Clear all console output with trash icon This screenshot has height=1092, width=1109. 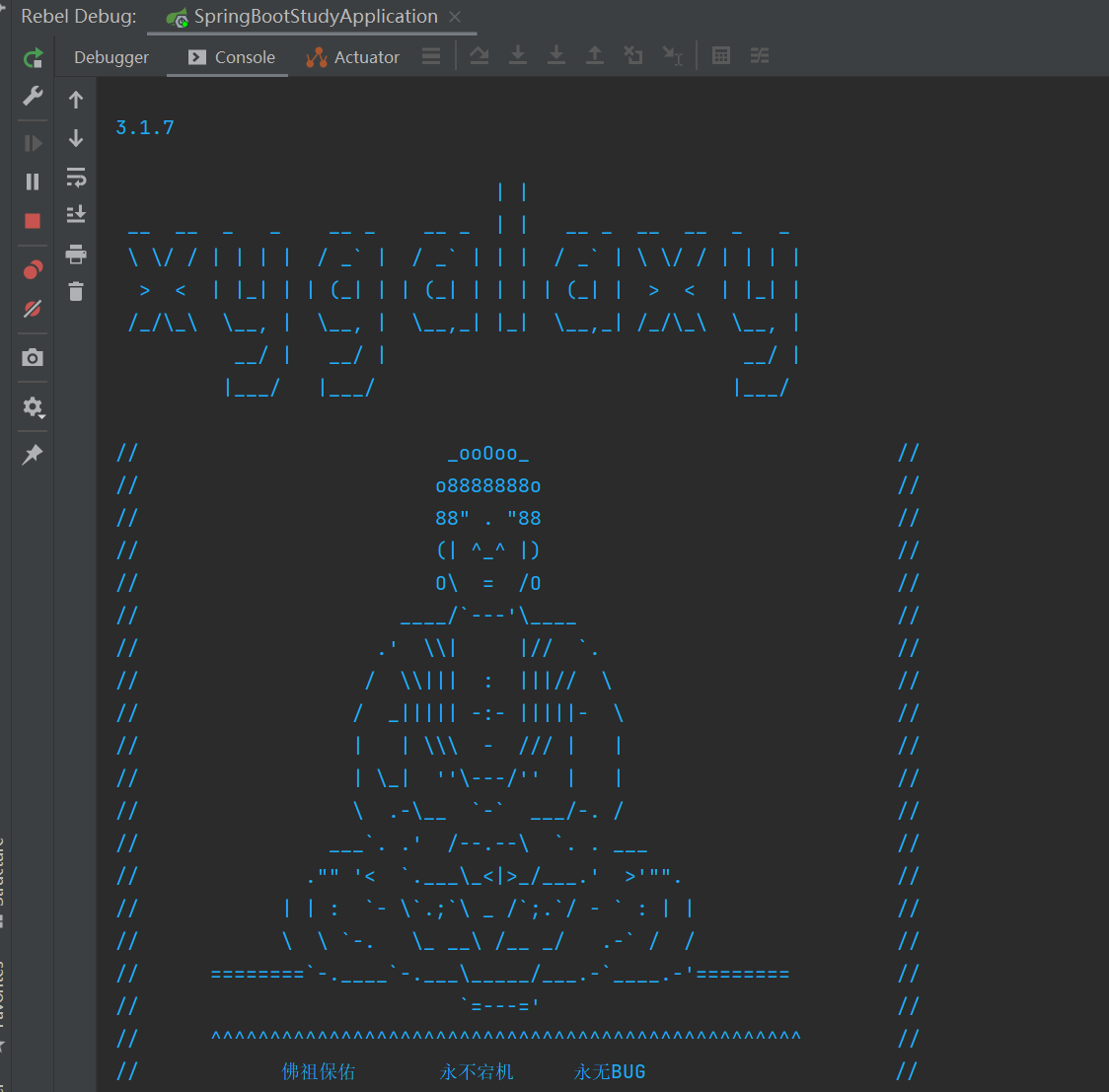[x=76, y=291]
